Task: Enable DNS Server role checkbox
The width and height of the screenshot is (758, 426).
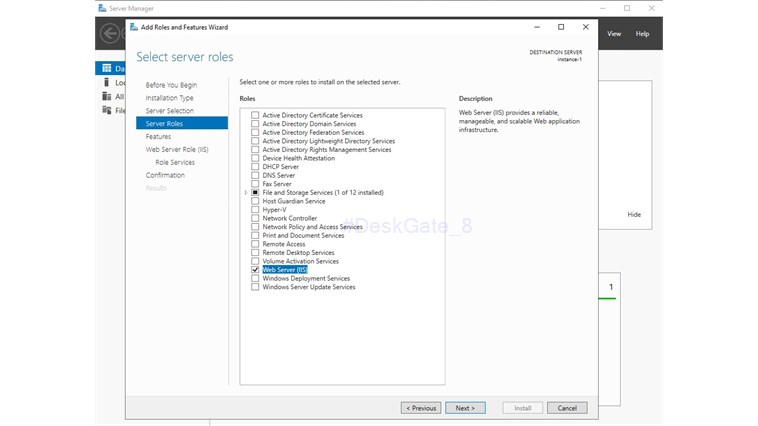Action: pyautogui.click(x=255, y=176)
